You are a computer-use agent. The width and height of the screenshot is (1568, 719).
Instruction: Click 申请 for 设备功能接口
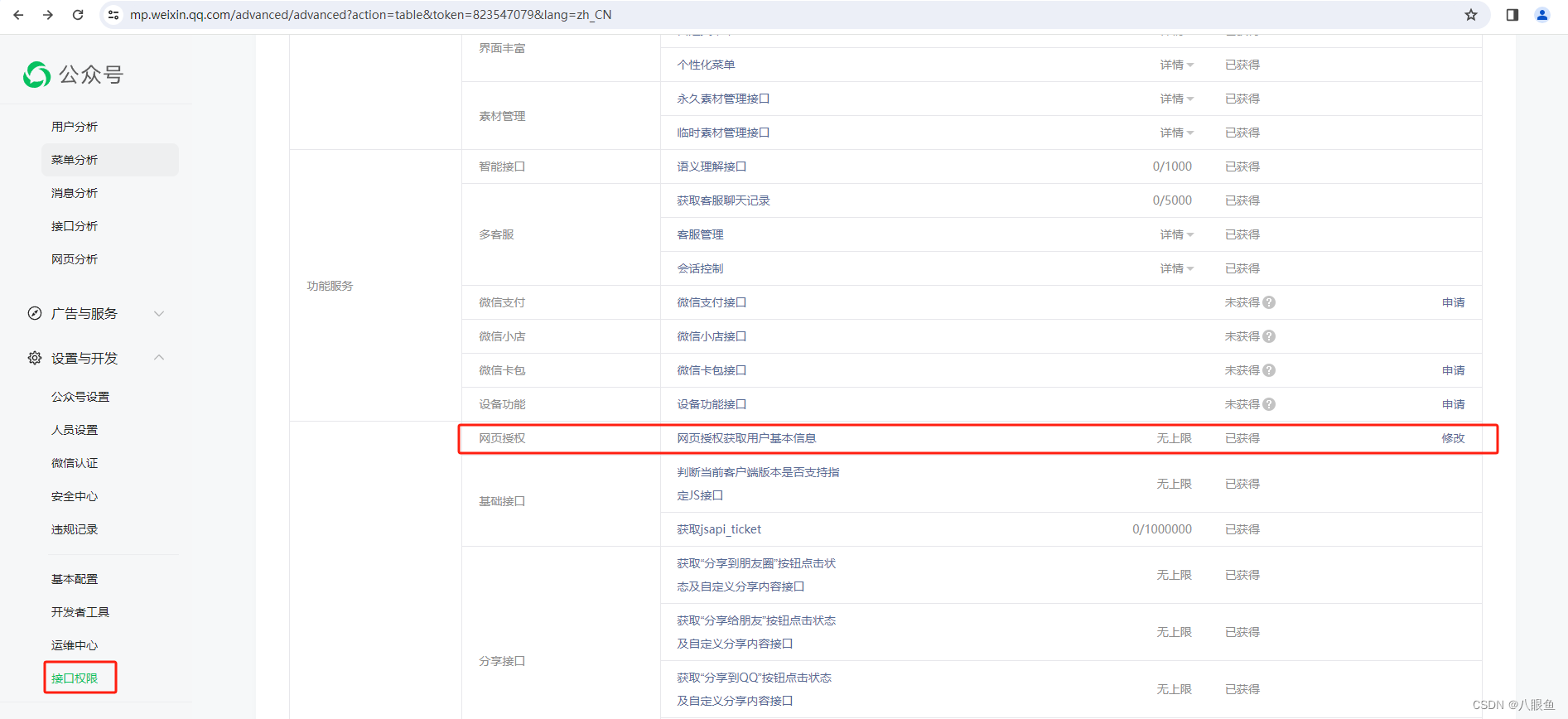[x=1453, y=404]
